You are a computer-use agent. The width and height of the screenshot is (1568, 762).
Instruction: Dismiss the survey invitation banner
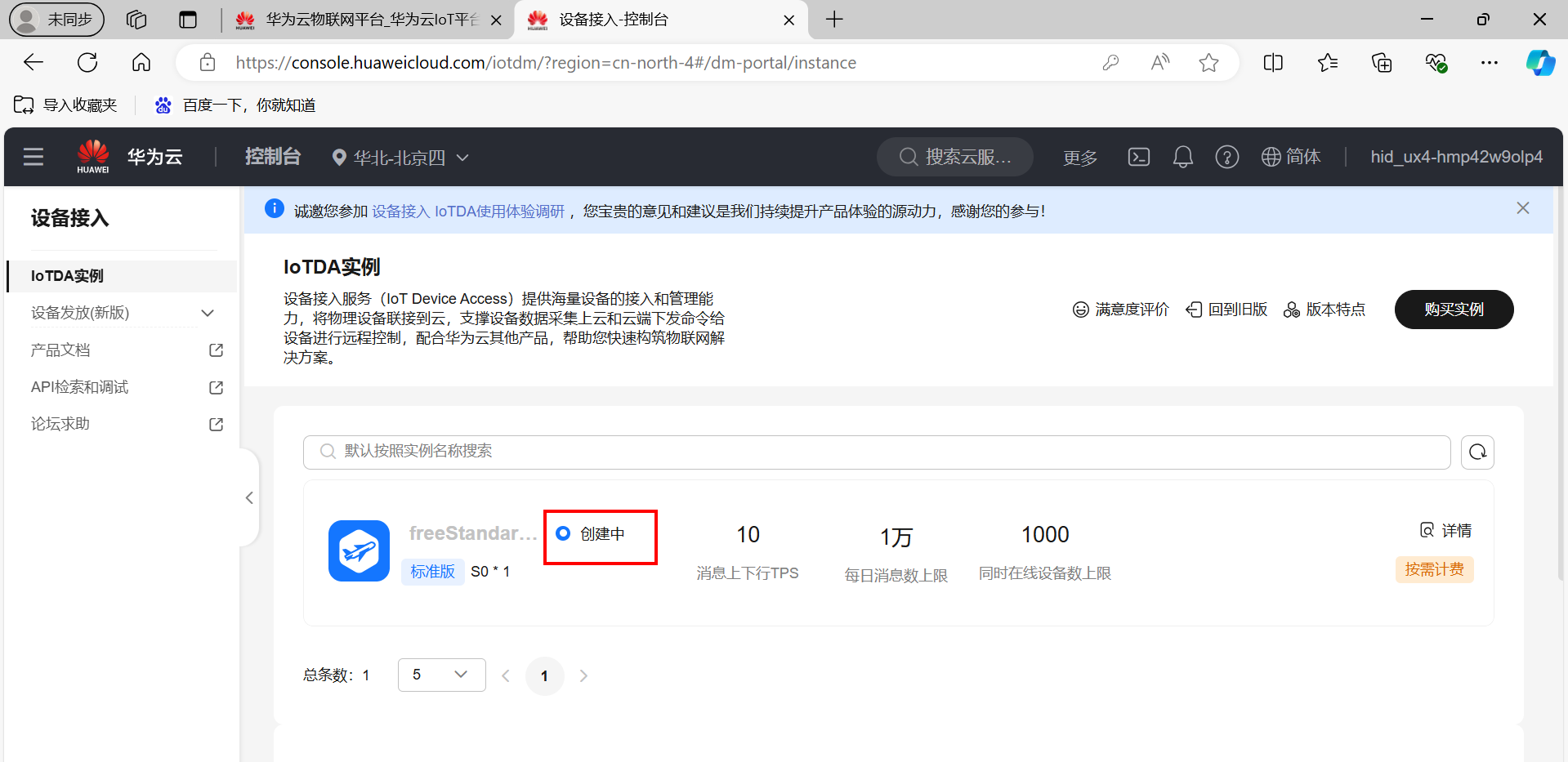(x=1522, y=208)
